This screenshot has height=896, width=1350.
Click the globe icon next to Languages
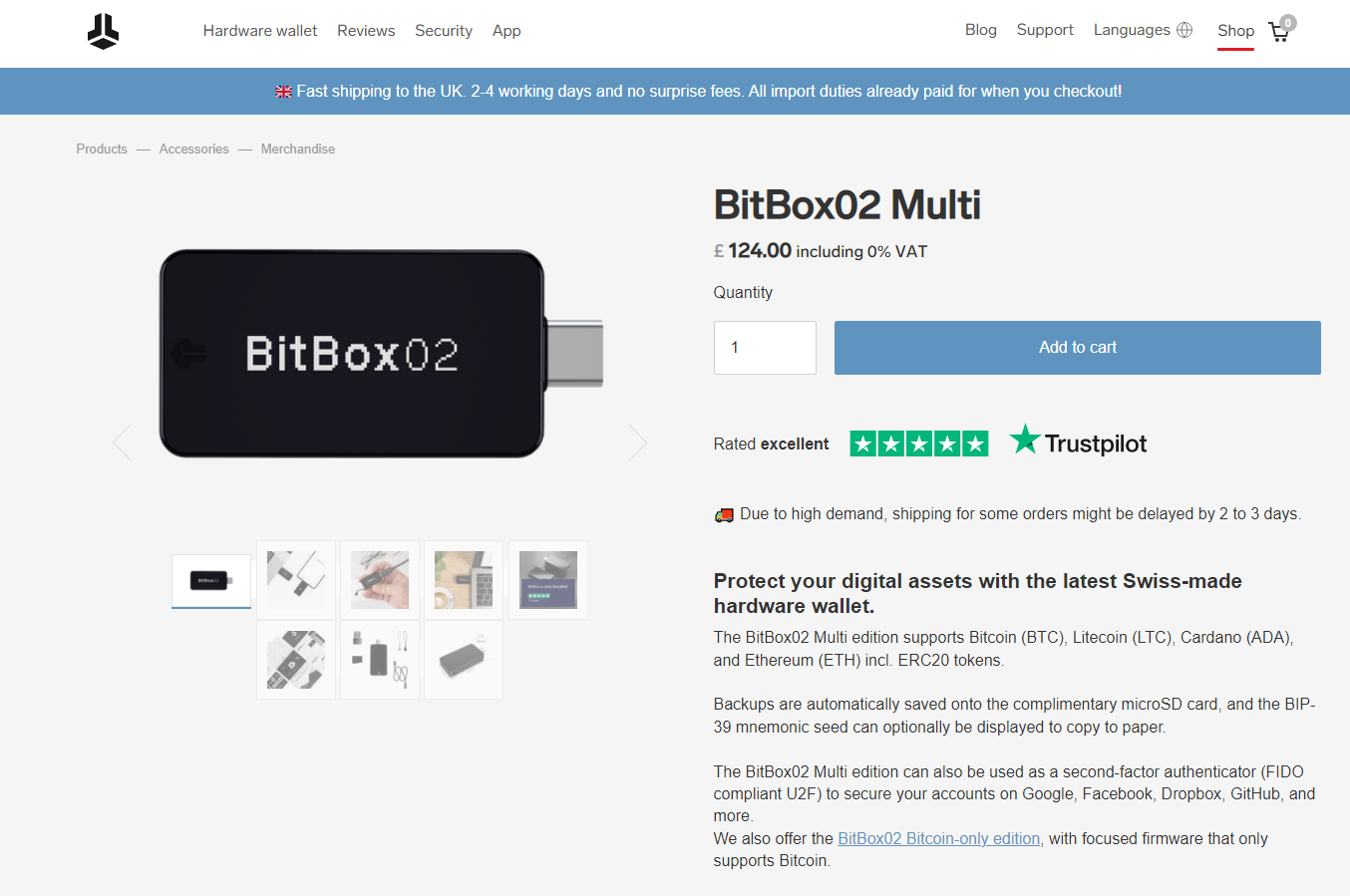coord(1184,30)
